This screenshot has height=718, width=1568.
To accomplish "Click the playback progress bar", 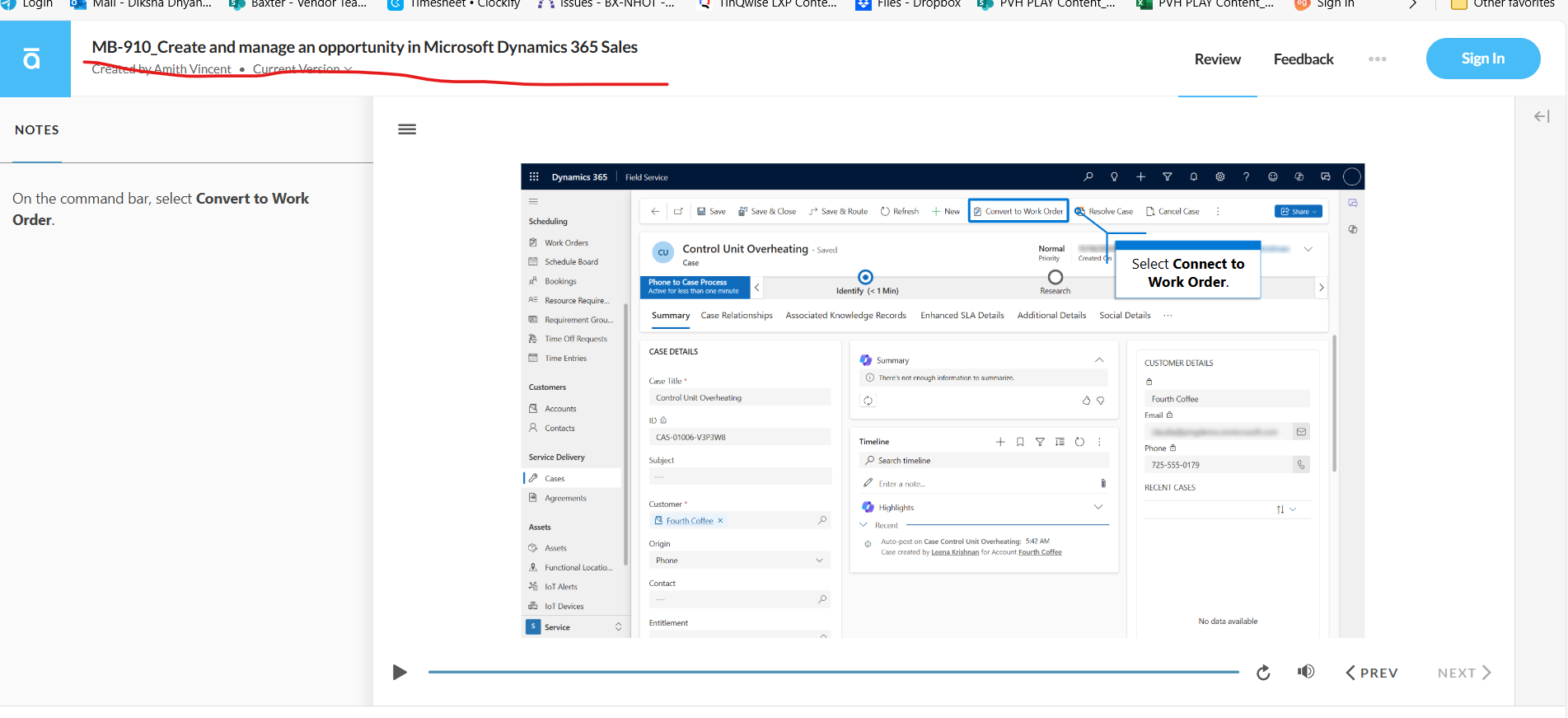I will tap(833, 672).
